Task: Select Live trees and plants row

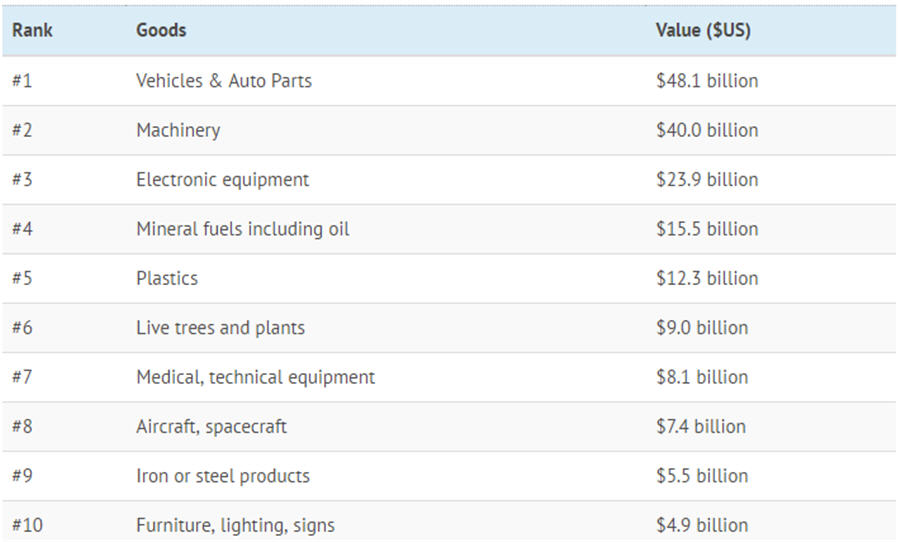Action: 220,328
